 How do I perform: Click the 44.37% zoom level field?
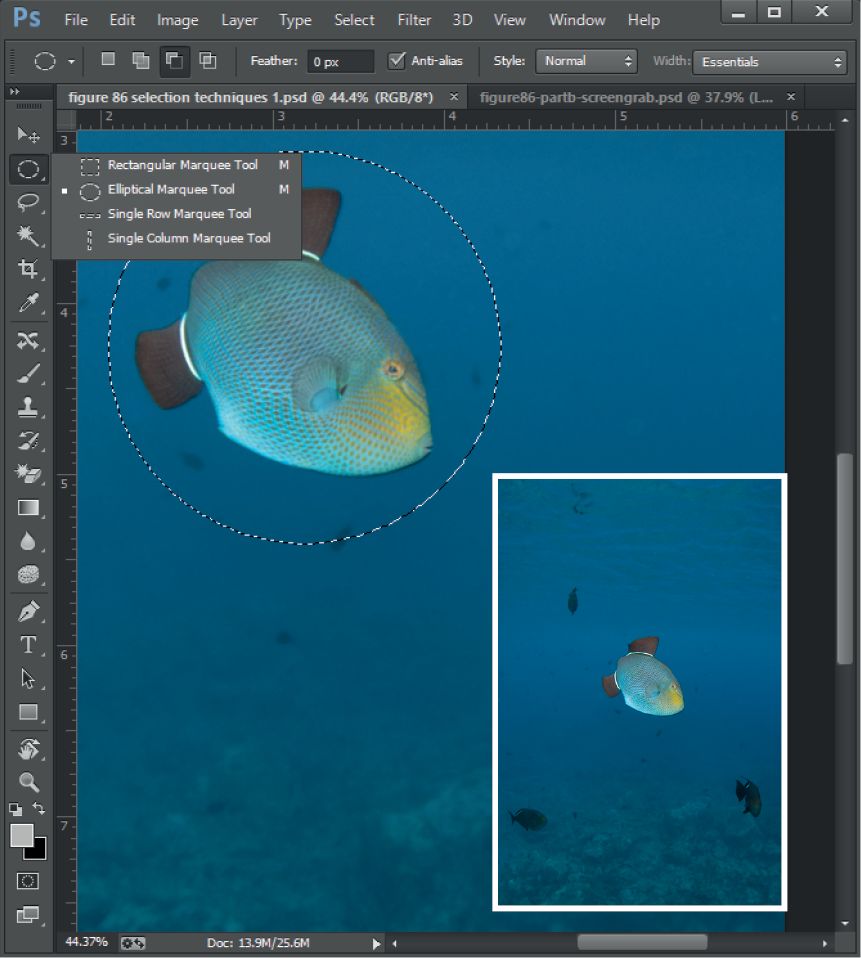point(86,942)
